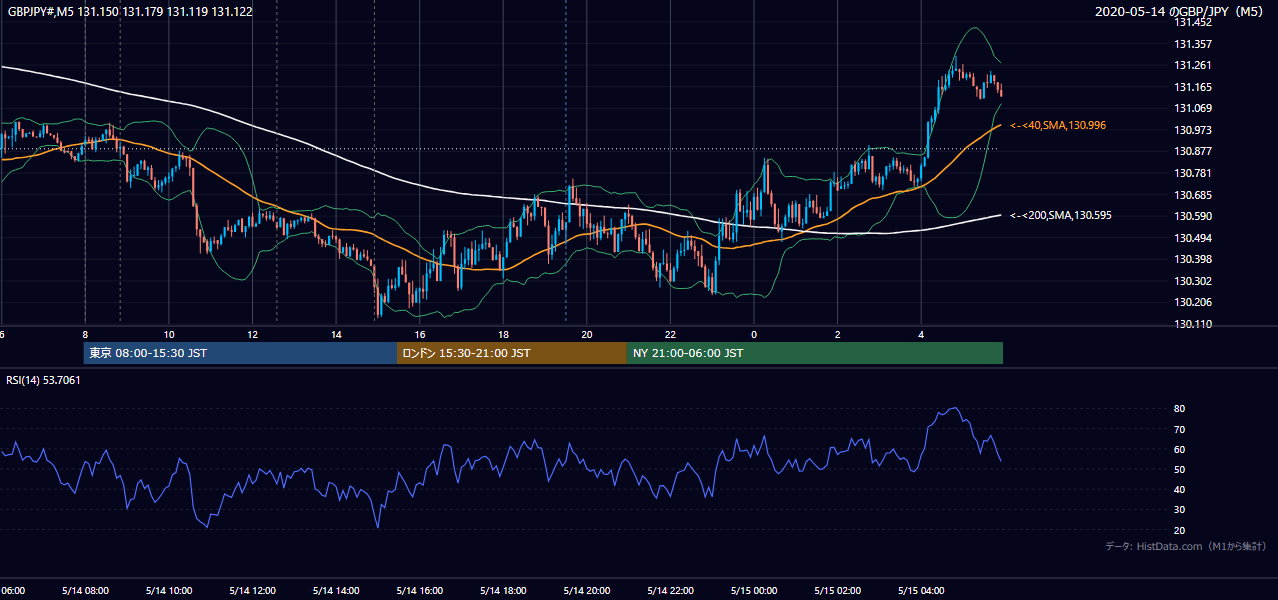Viewport: 1278px width, 600px height.
Task: Click the 5/14 08:00 date label
Action: 85,590
